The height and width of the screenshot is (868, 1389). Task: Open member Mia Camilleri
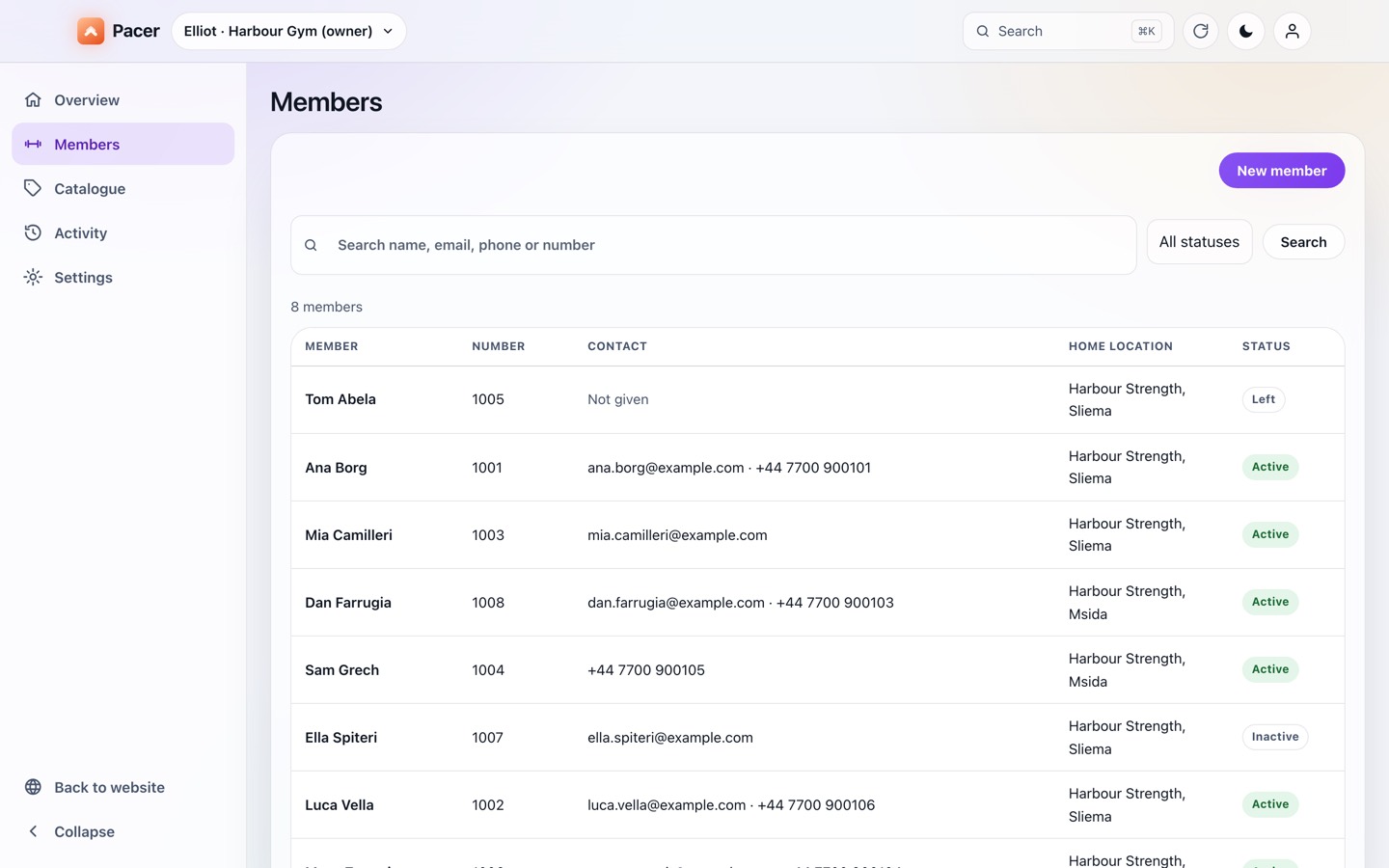coord(348,535)
